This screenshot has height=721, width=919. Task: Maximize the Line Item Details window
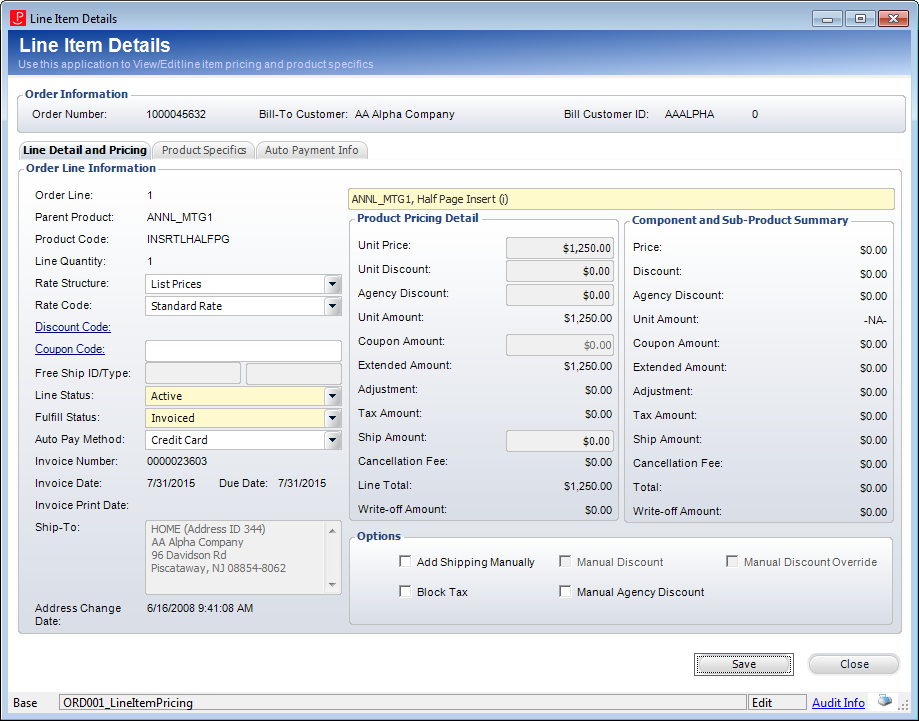(x=860, y=19)
